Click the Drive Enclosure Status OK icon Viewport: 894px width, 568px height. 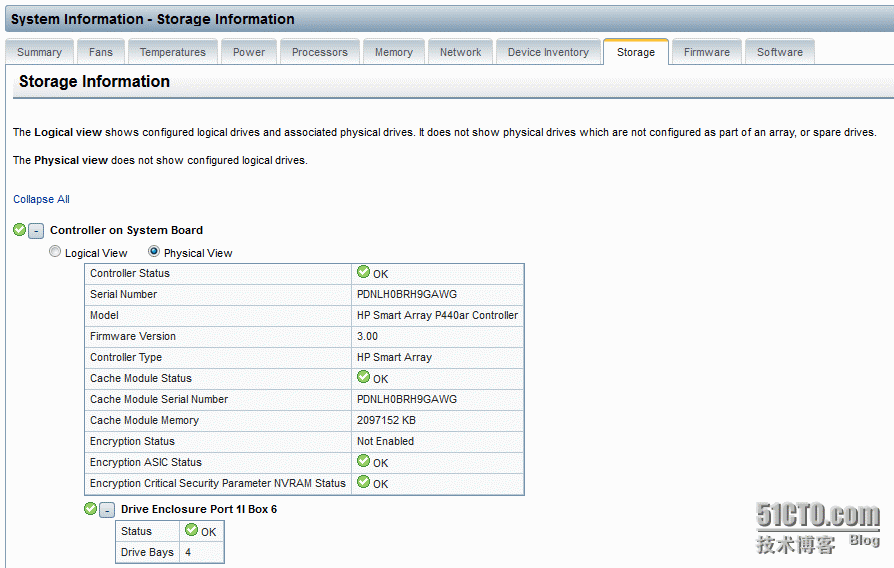click(192, 530)
